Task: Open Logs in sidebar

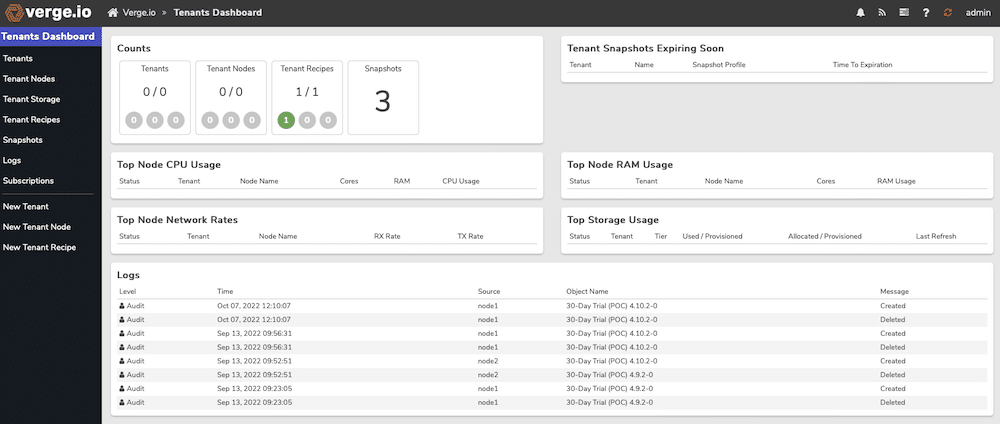Action: point(11,161)
